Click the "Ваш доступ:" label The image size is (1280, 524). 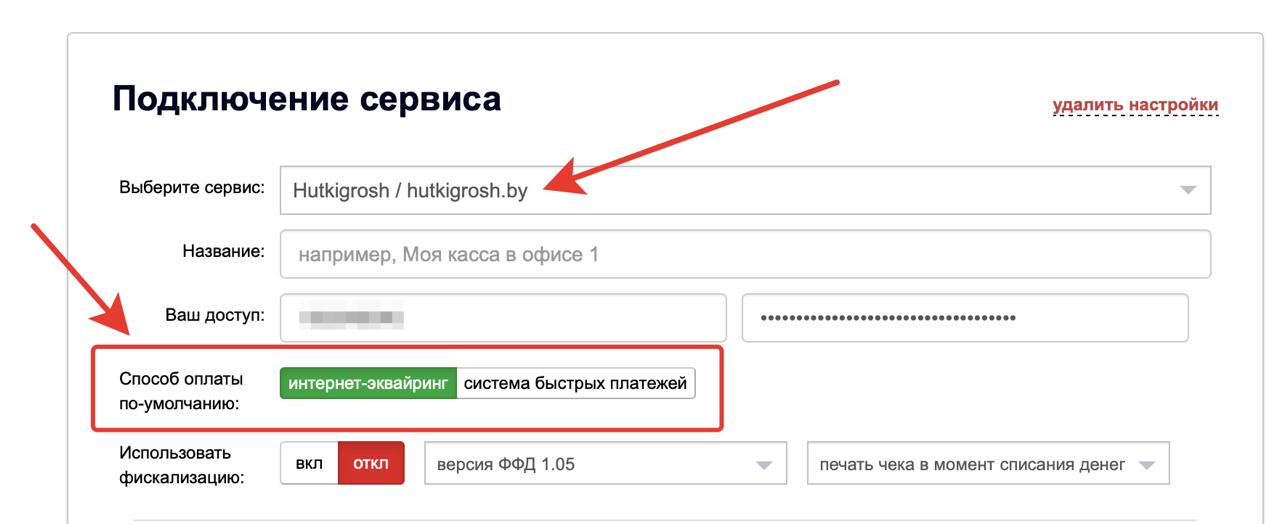pos(214,315)
